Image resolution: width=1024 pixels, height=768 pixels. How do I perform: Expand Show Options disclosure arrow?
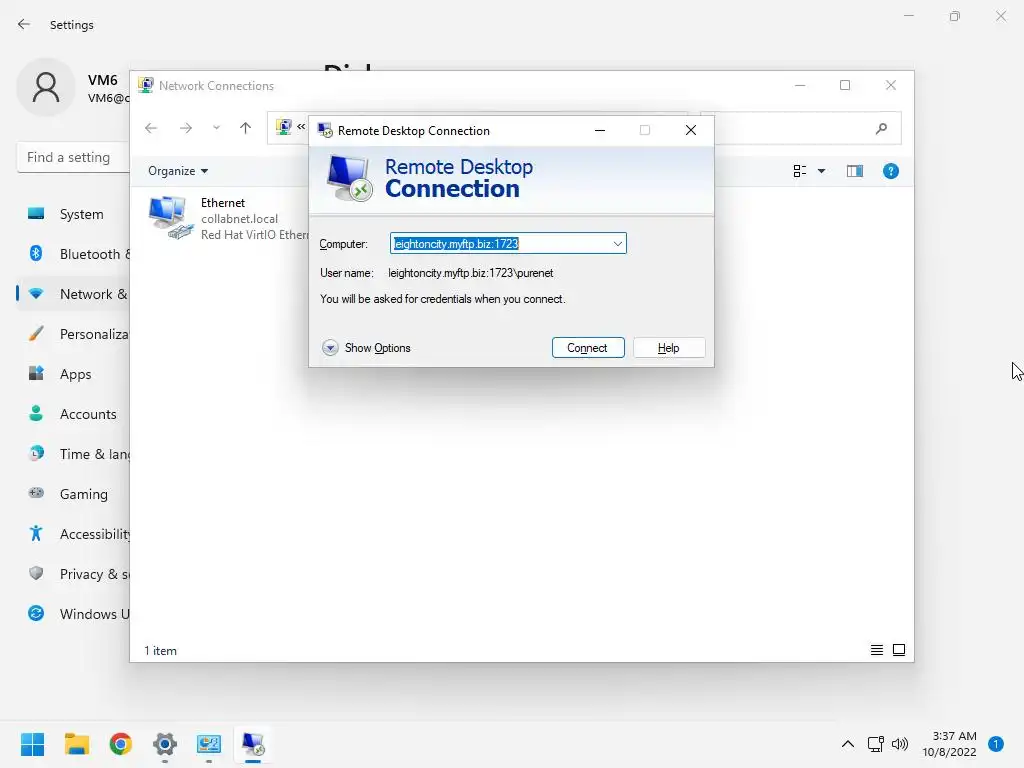click(330, 347)
